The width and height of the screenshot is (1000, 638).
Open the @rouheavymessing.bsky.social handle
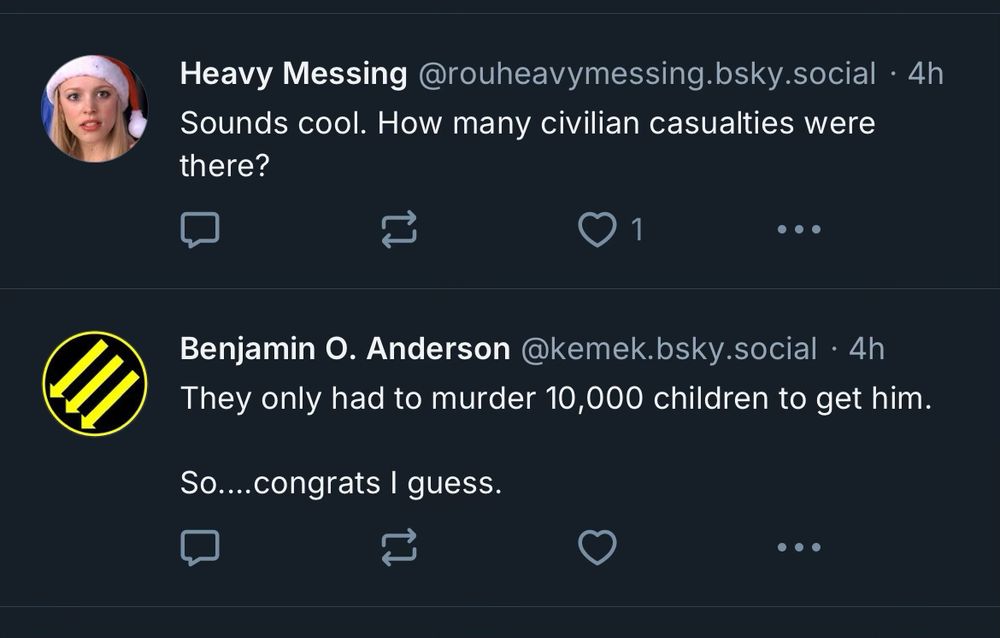coord(645,74)
